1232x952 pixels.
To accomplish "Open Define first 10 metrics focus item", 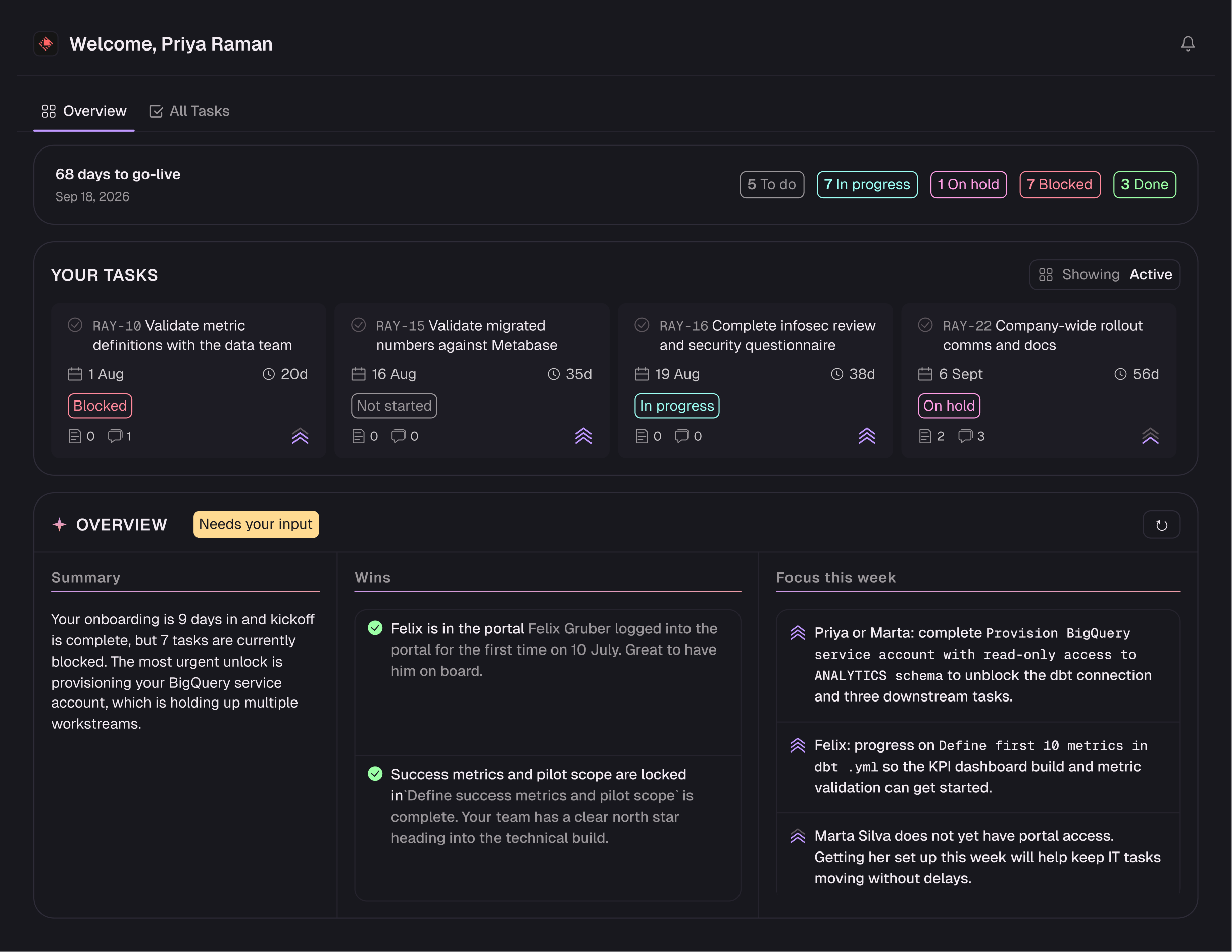I will click(x=977, y=767).
